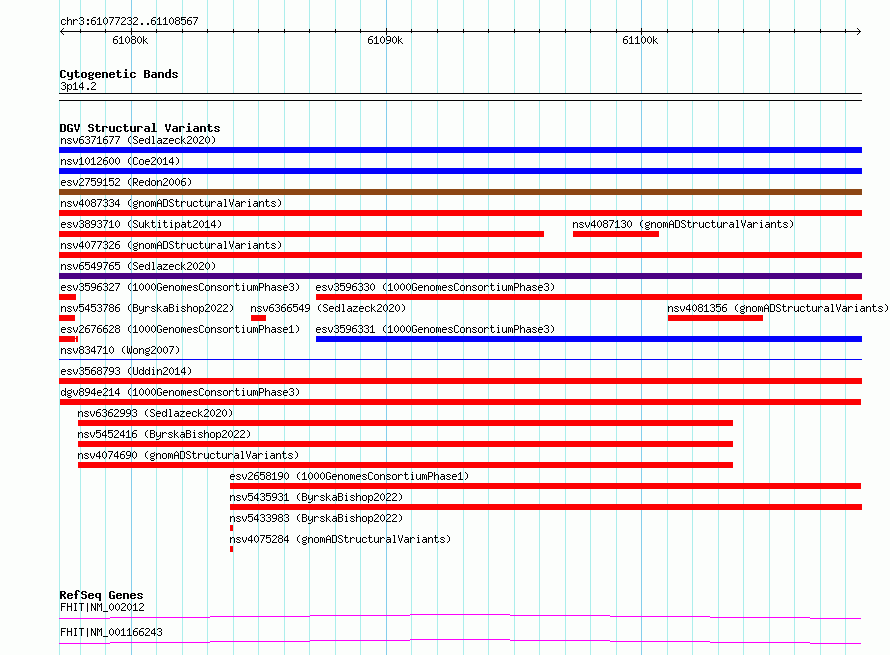The image size is (890, 655).
Task: Open the dgv894e214 (1000GenomesConsortiumPhase3) label
Action: pyautogui.click(x=180, y=392)
